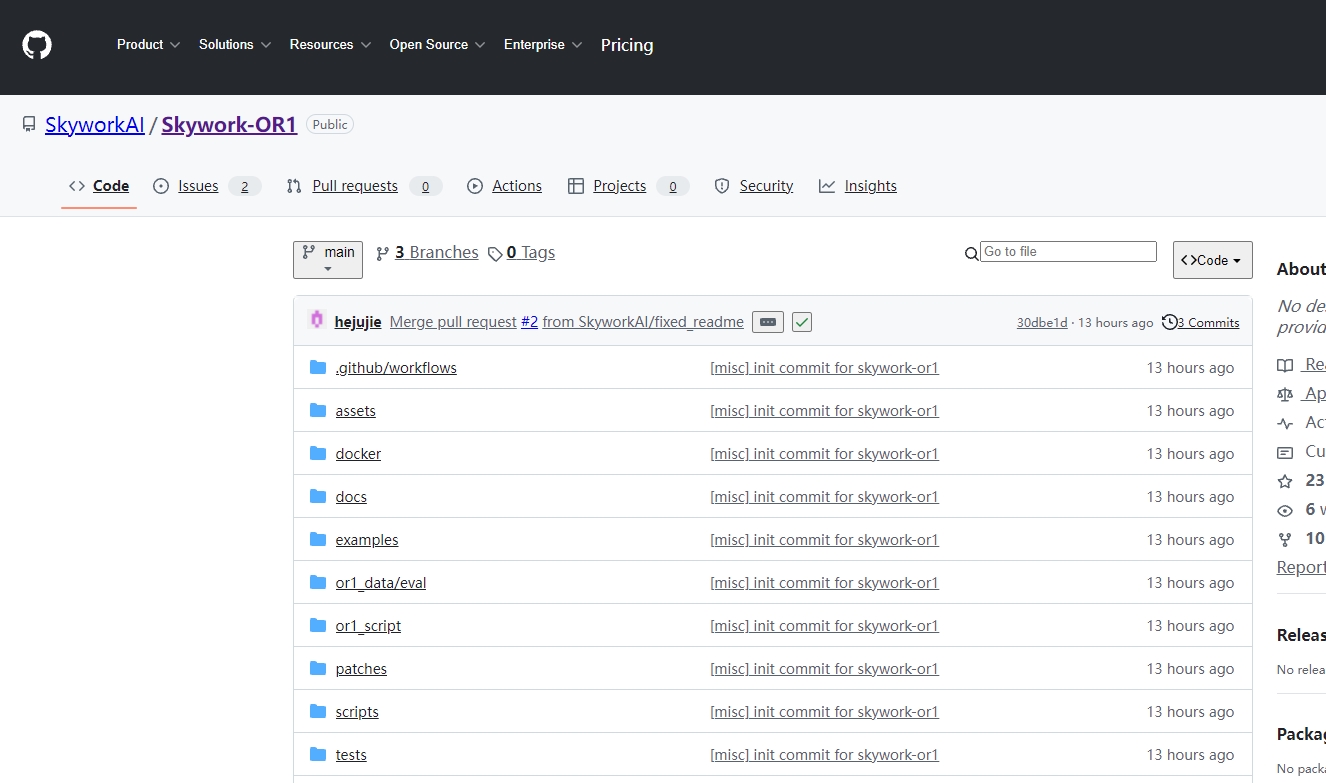Viewport: 1326px width, 783px height.
Task: Click the tests folder icon
Action: click(318, 755)
